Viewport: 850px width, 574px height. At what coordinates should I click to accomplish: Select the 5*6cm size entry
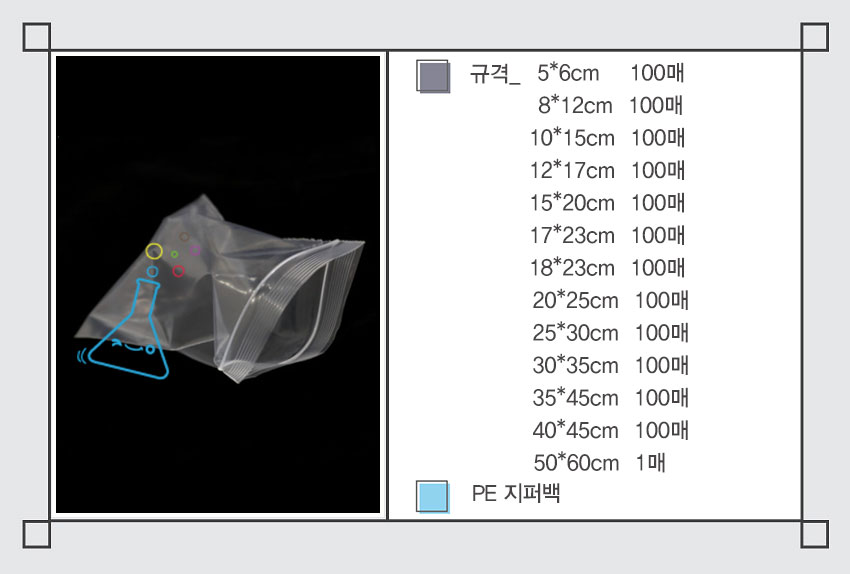pos(568,73)
